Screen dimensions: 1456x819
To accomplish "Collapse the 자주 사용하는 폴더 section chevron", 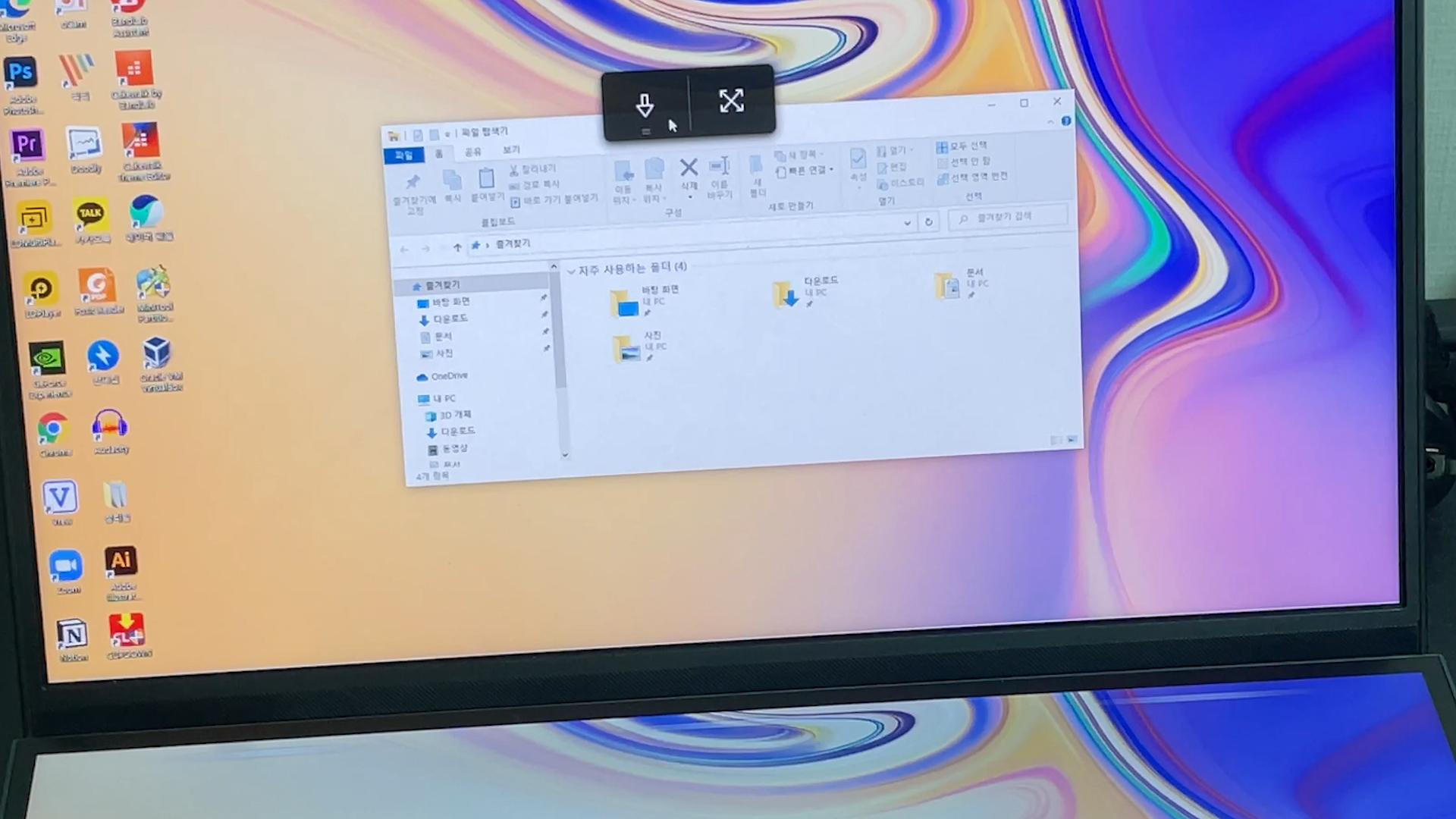I will [x=572, y=271].
